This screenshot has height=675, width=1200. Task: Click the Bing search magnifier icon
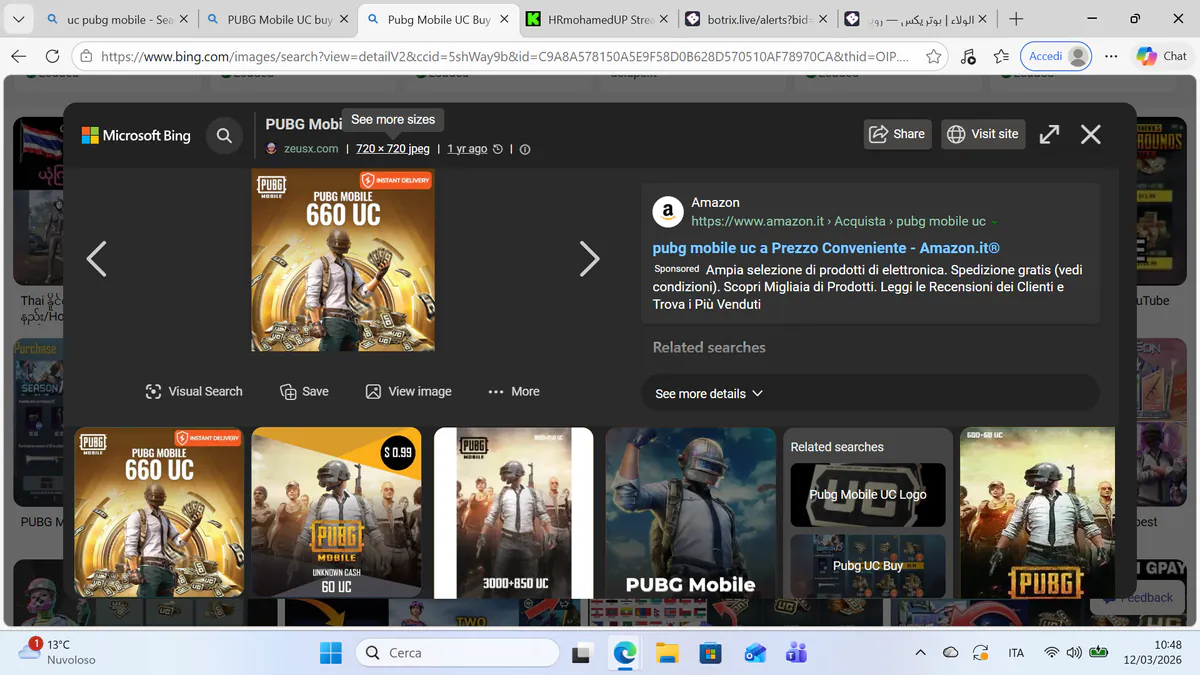point(224,135)
